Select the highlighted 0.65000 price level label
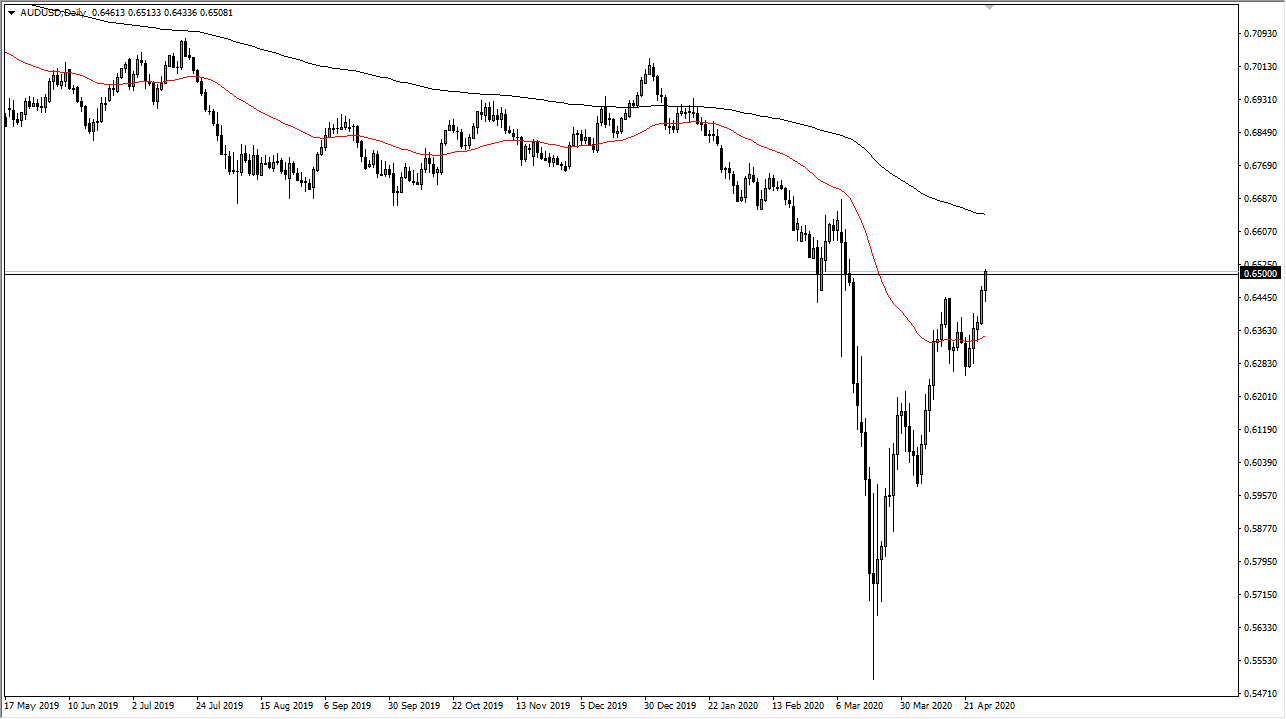The image size is (1286, 719). 1261,273
